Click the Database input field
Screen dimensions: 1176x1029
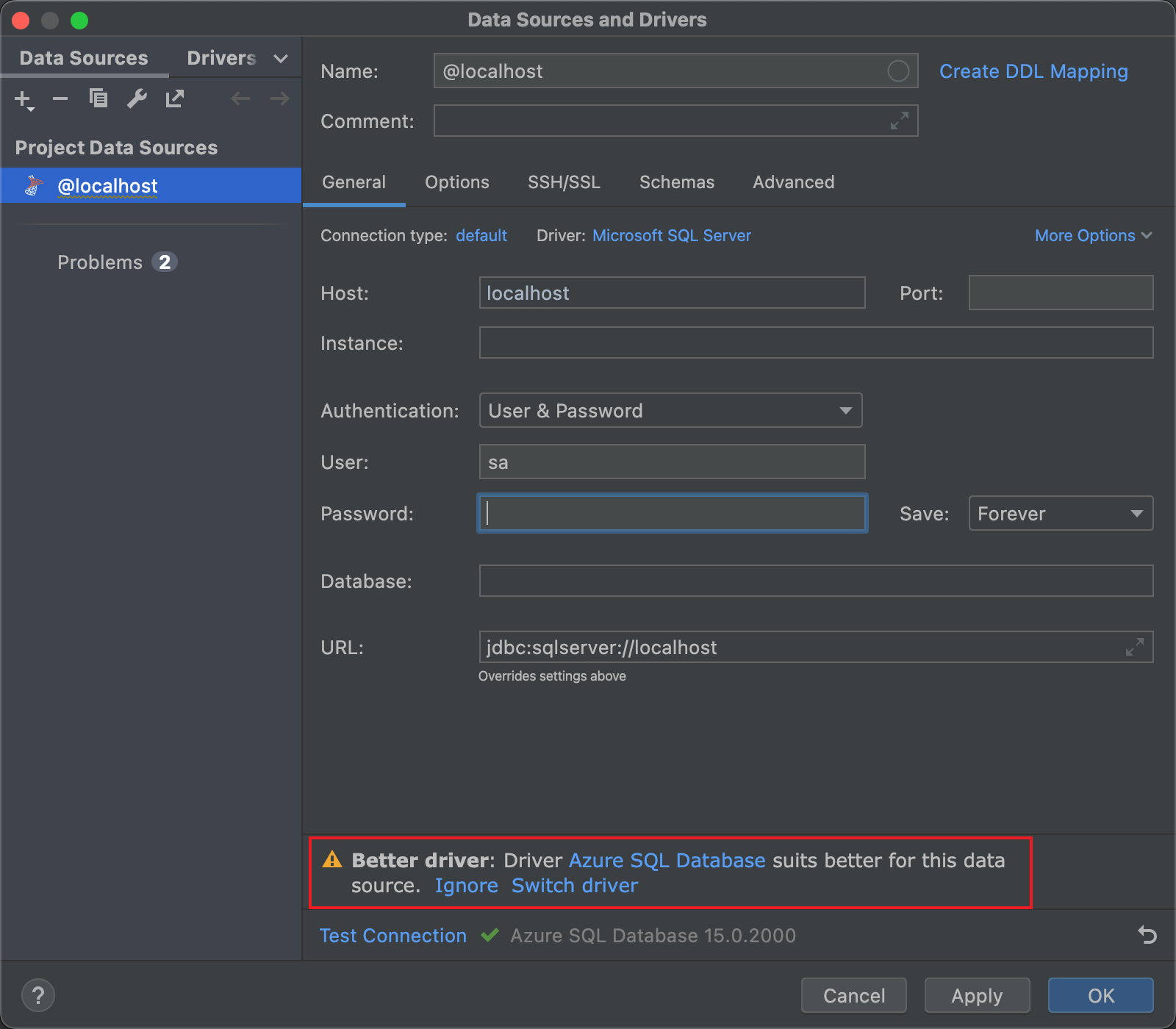click(x=816, y=581)
